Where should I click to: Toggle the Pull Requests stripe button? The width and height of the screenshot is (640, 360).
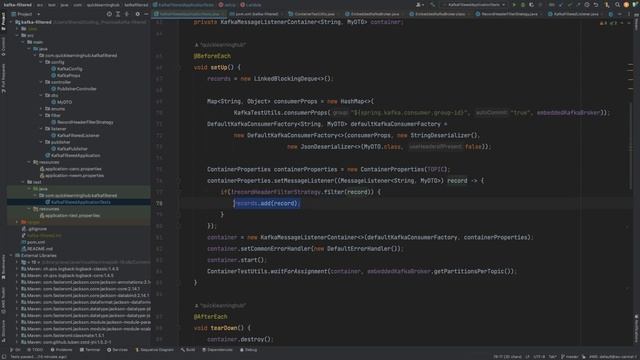coord(3,78)
